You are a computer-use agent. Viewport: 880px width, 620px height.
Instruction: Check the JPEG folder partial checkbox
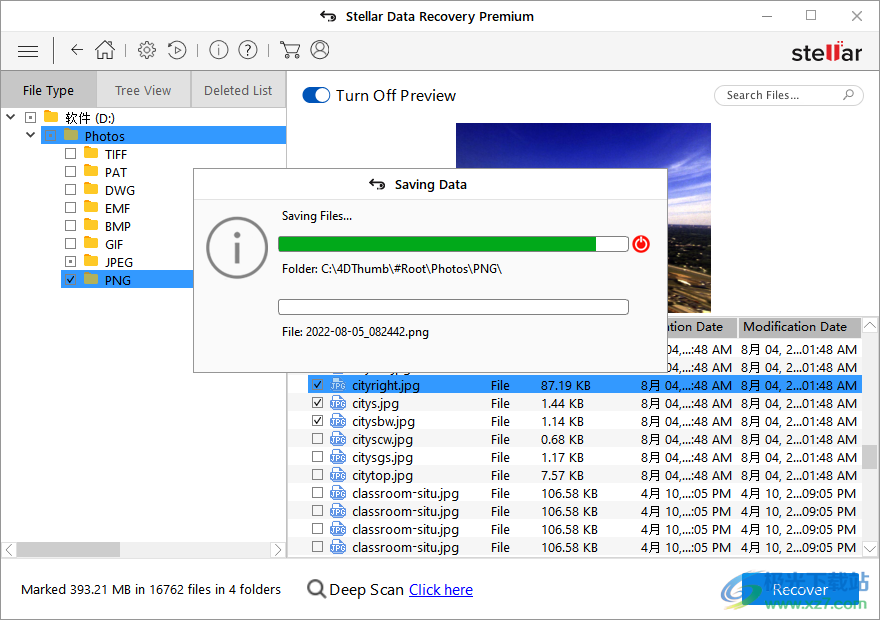(x=70, y=261)
